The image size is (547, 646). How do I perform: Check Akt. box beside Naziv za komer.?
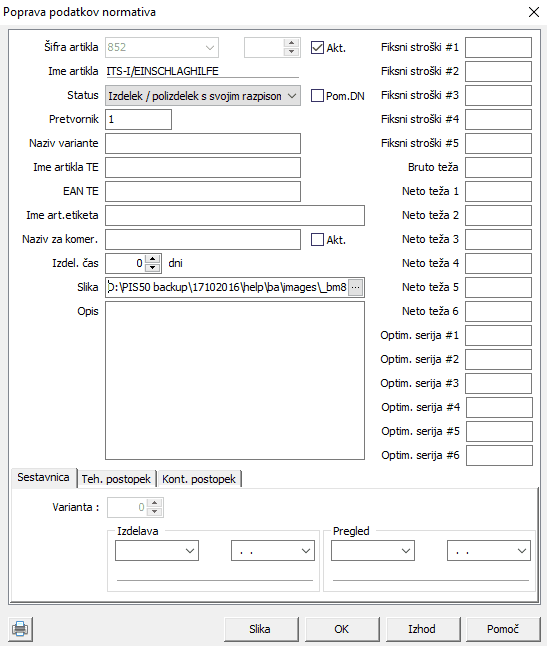point(317,239)
